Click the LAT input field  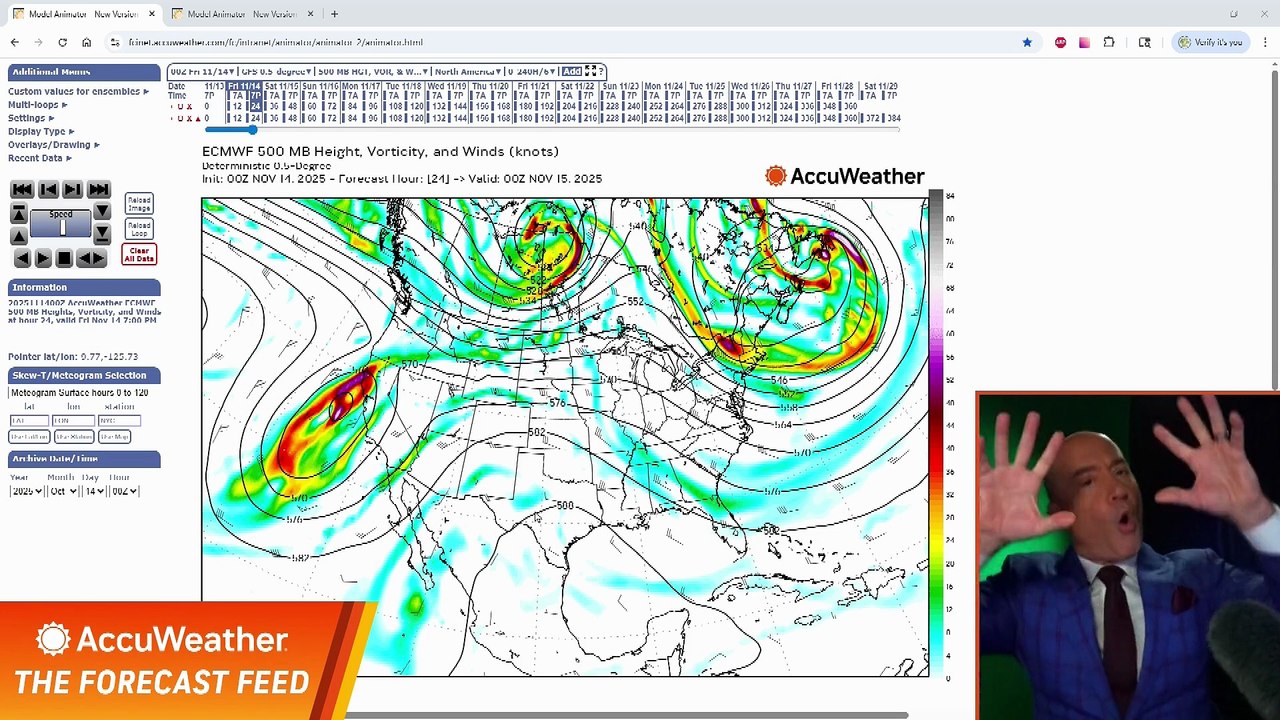coord(29,421)
